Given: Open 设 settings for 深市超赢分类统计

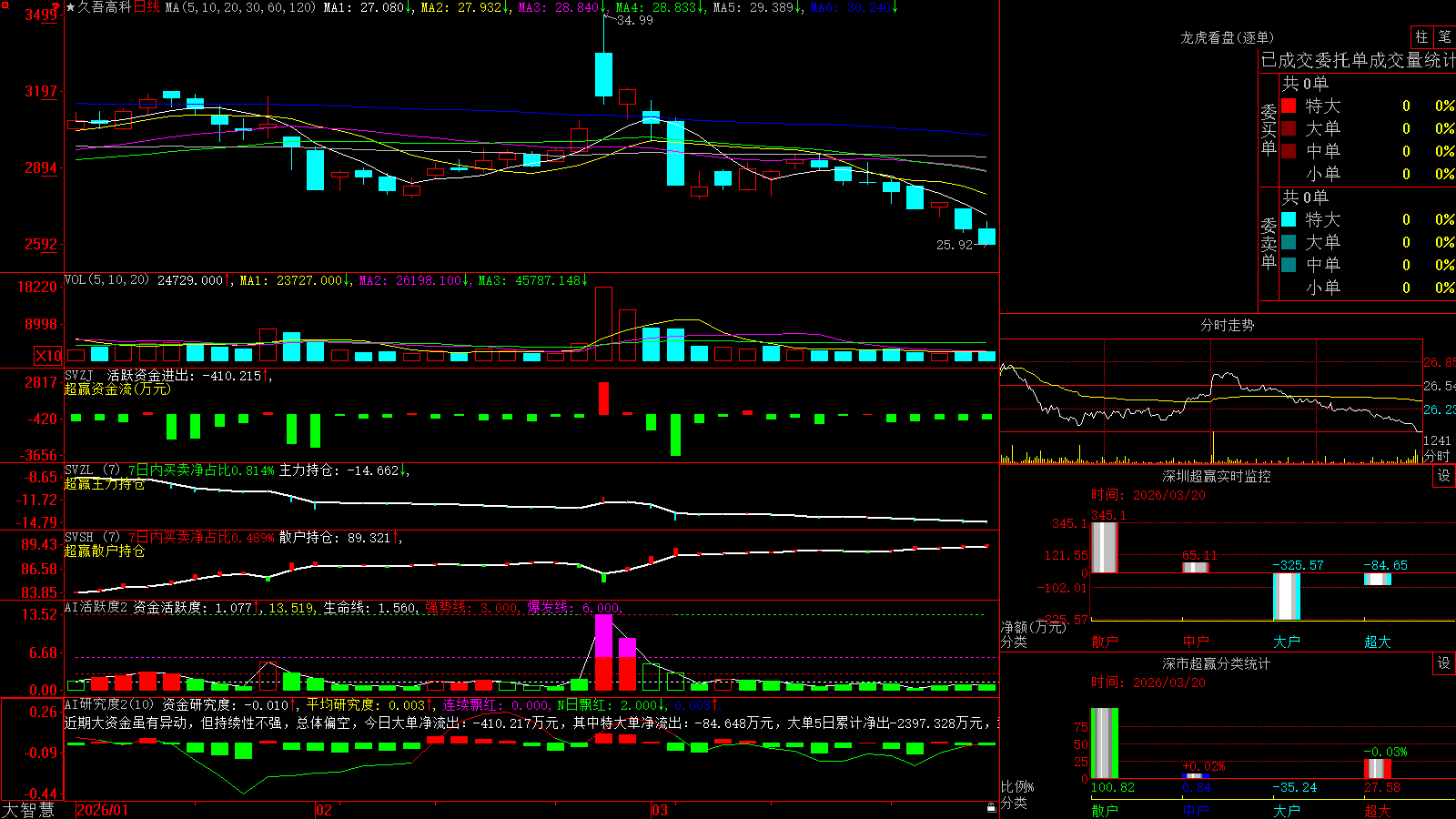Looking at the screenshot, I should point(1444,663).
